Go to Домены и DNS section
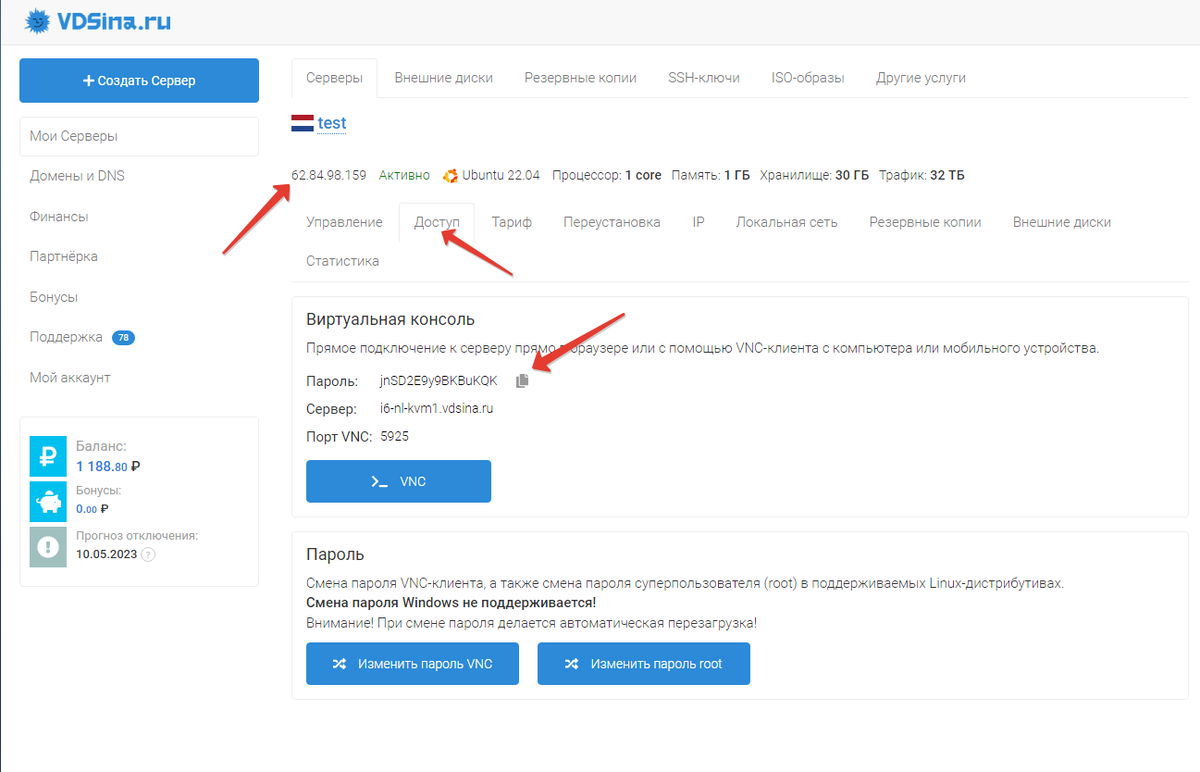 pyautogui.click(x=78, y=175)
